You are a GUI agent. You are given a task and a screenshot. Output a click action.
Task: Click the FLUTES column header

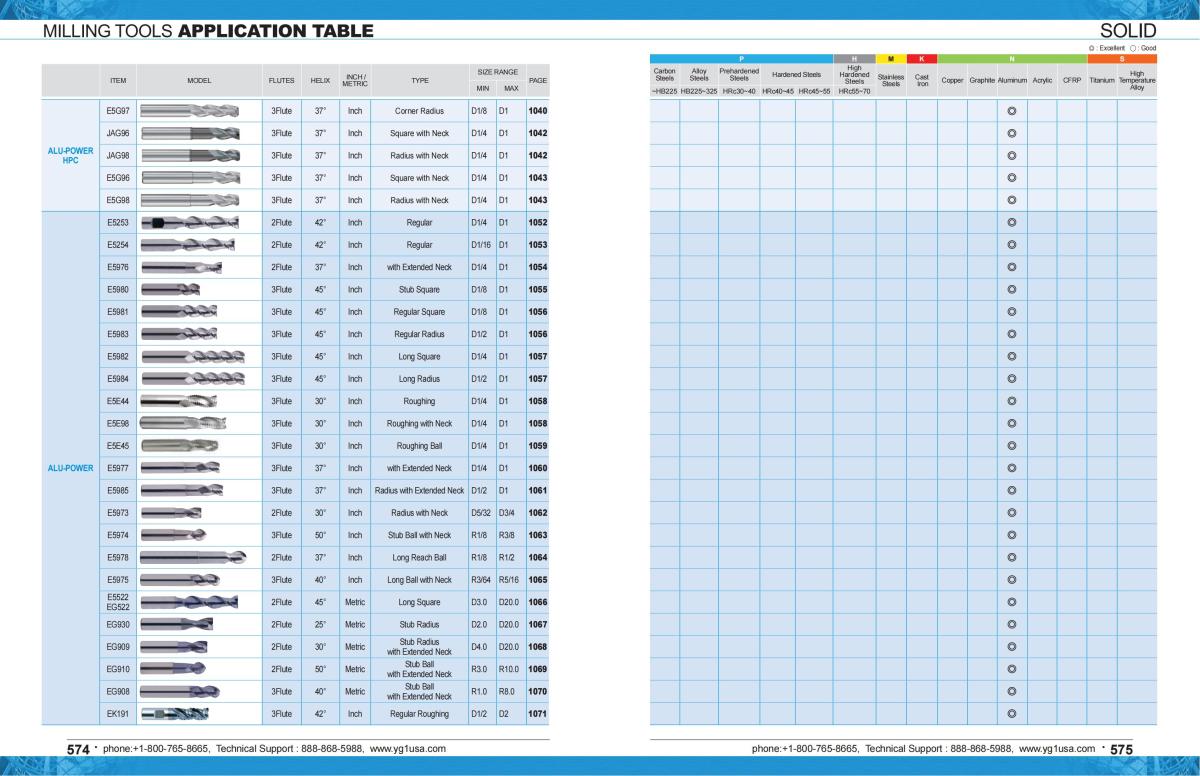pos(281,80)
